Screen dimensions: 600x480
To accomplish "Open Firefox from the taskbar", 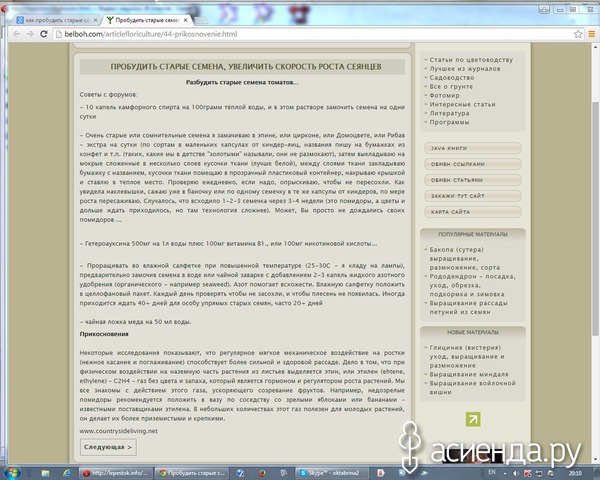I will (x=262, y=473).
